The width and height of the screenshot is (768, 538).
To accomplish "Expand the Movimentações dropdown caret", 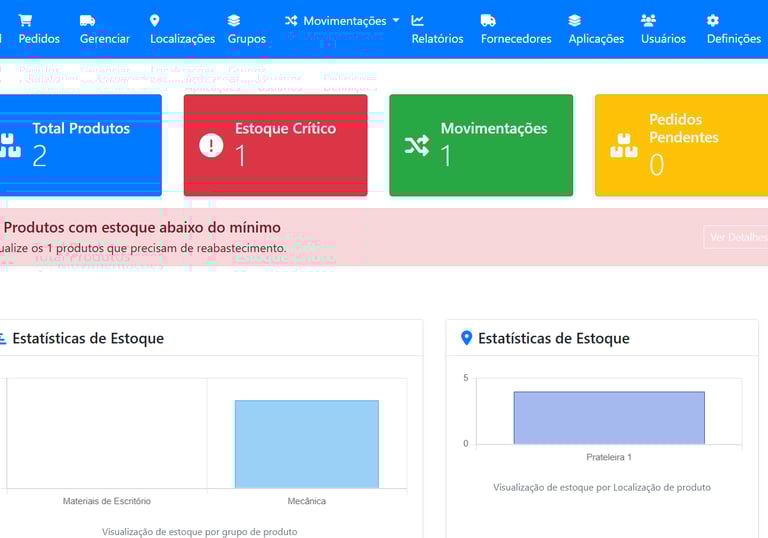I will (396, 21).
